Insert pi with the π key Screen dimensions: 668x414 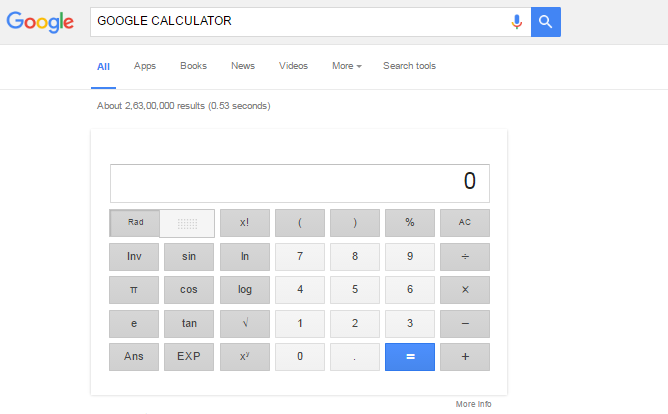click(x=134, y=290)
